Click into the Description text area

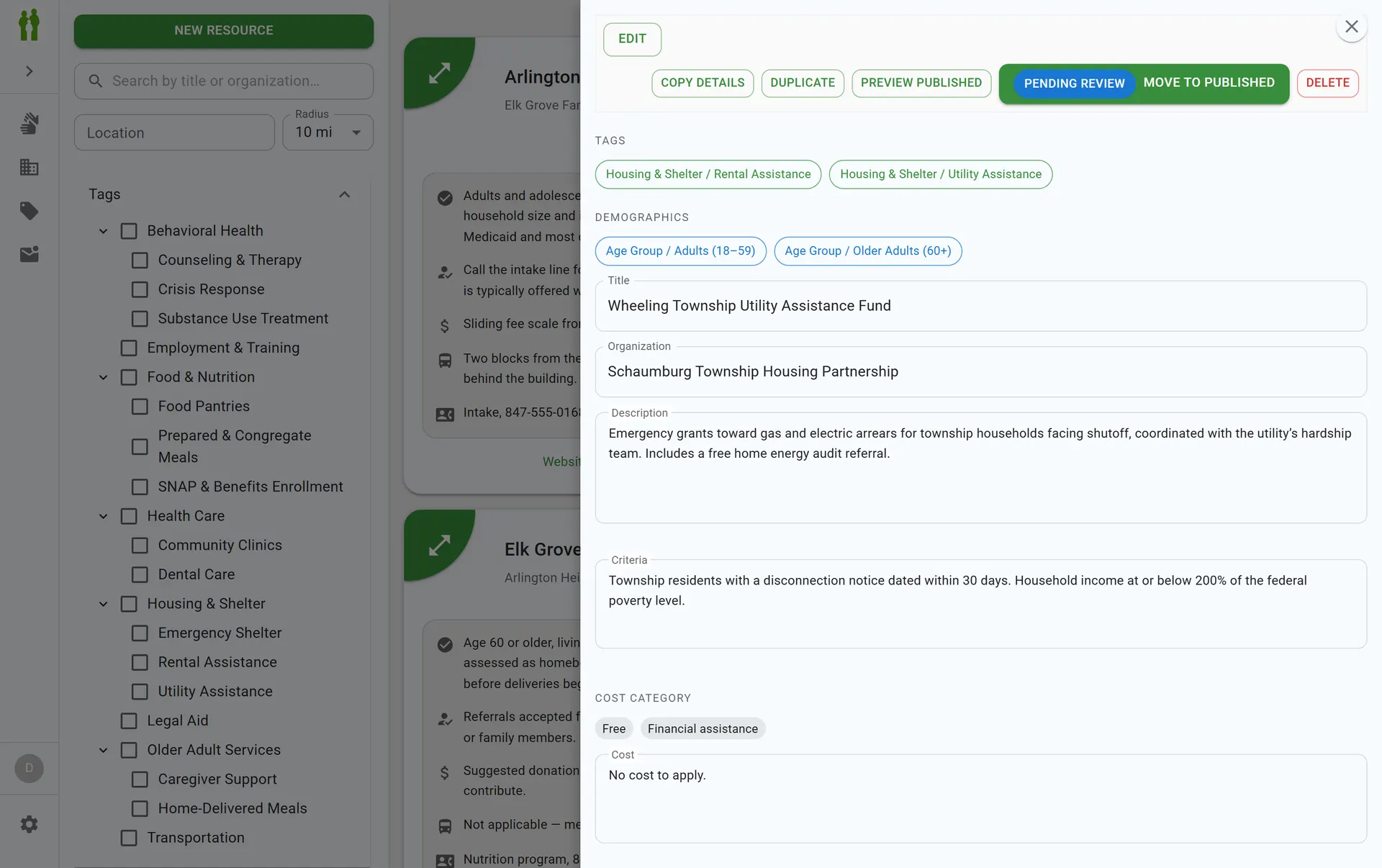980,468
